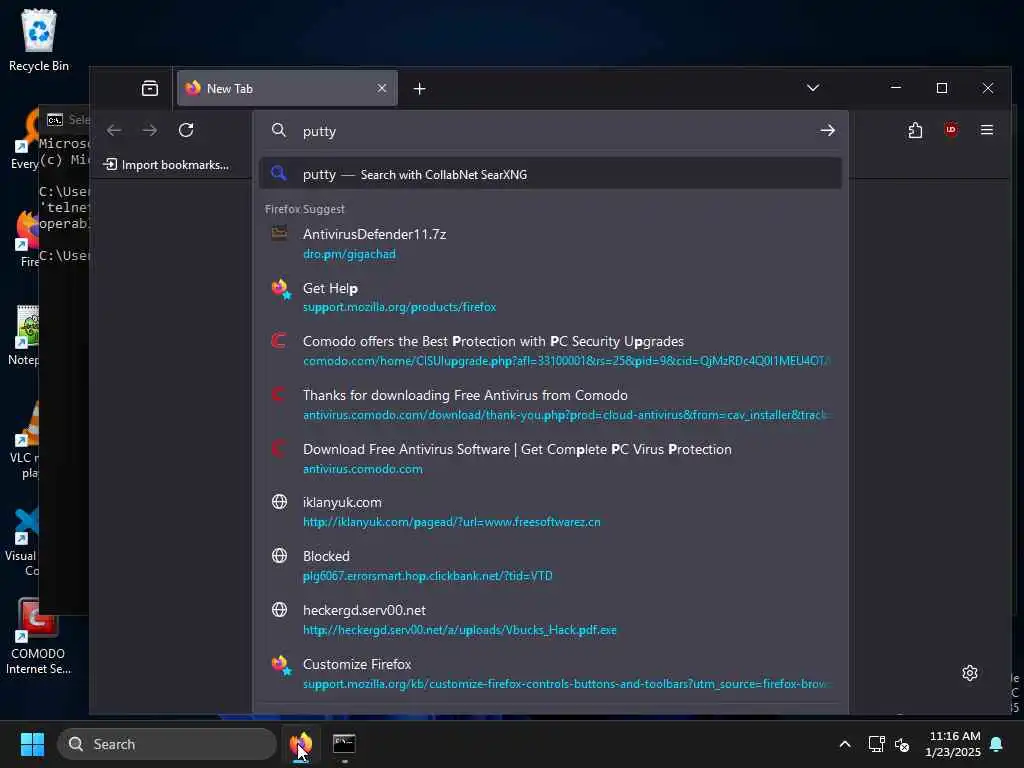The height and width of the screenshot is (768, 1024).
Task: Open the Firefox View icon in tab bar
Action: (150, 88)
